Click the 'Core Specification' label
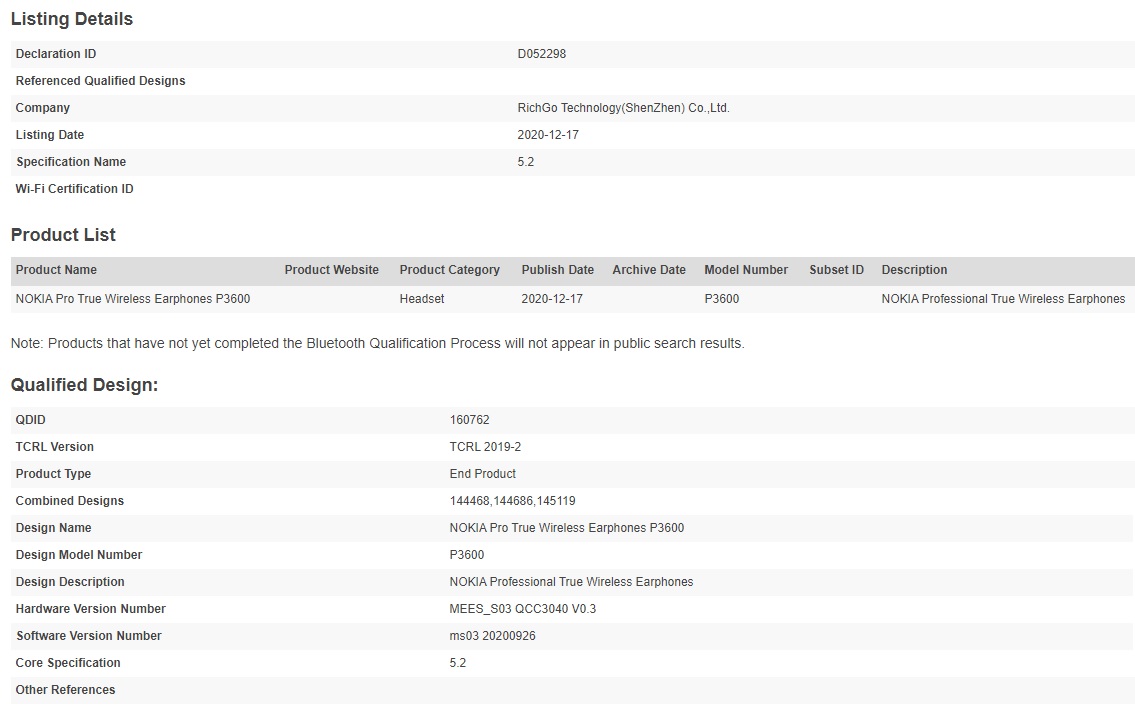This screenshot has height=705, width=1135. [68, 663]
